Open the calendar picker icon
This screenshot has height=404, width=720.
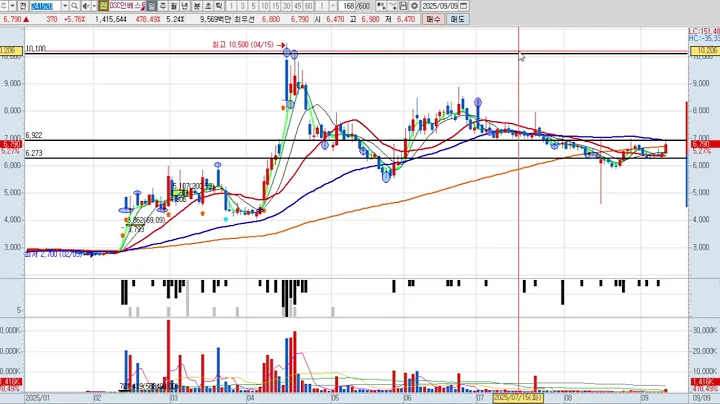(464, 6)
